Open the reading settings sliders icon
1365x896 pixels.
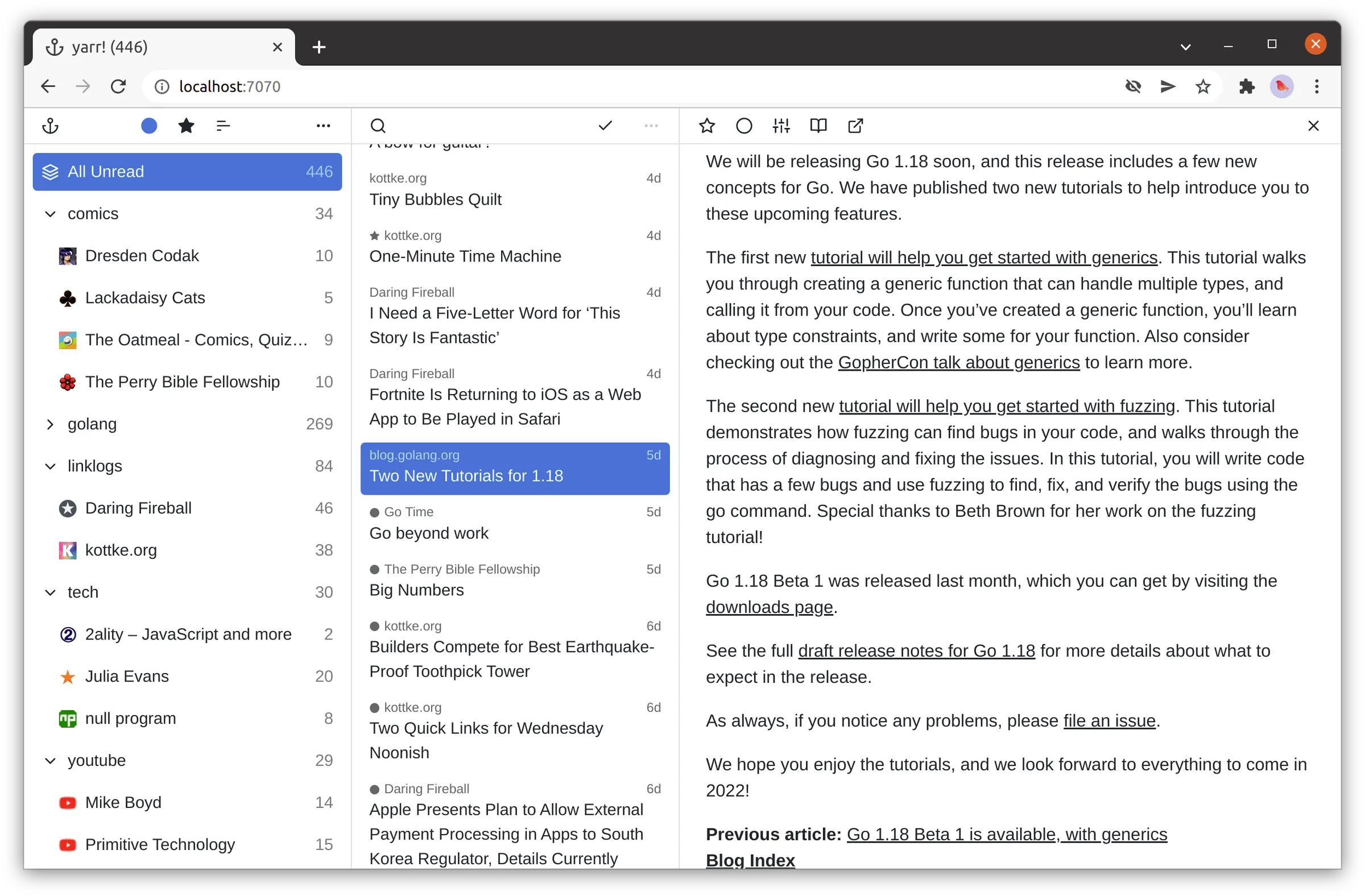pos(780,126)
